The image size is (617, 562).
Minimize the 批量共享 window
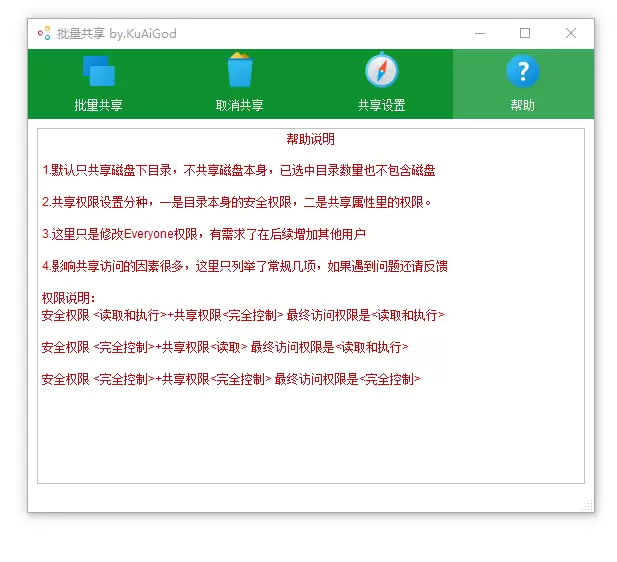[480, 33]
